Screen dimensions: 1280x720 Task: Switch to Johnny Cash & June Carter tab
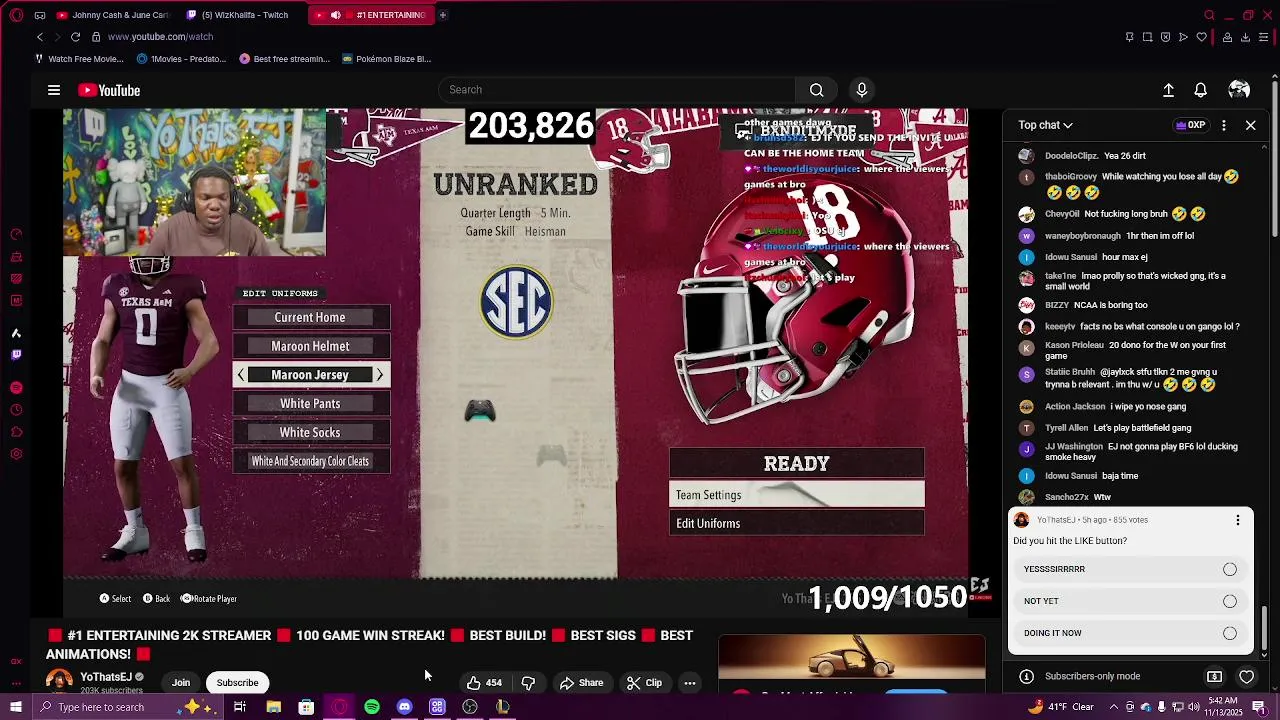point(114,15)
